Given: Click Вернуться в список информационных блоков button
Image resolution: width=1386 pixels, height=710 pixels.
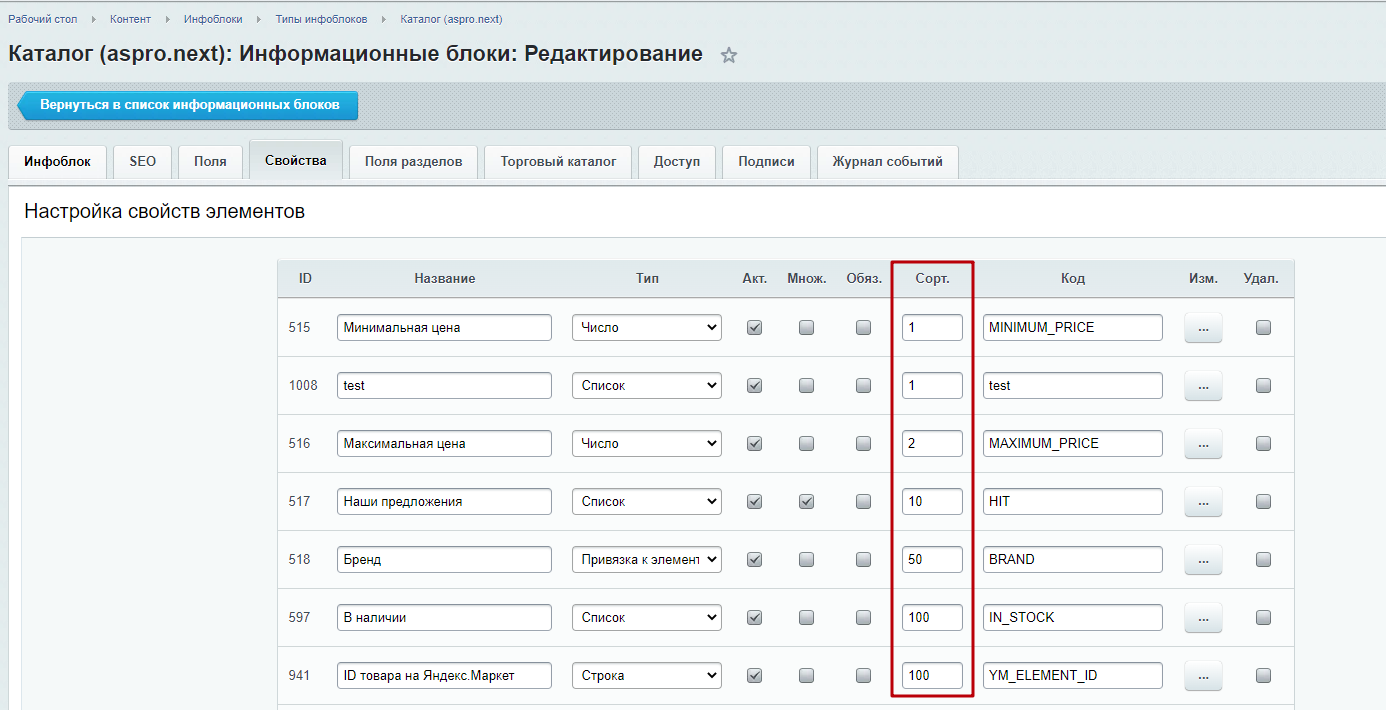Looking at the screenshot, I should click(x=189, y=105).
